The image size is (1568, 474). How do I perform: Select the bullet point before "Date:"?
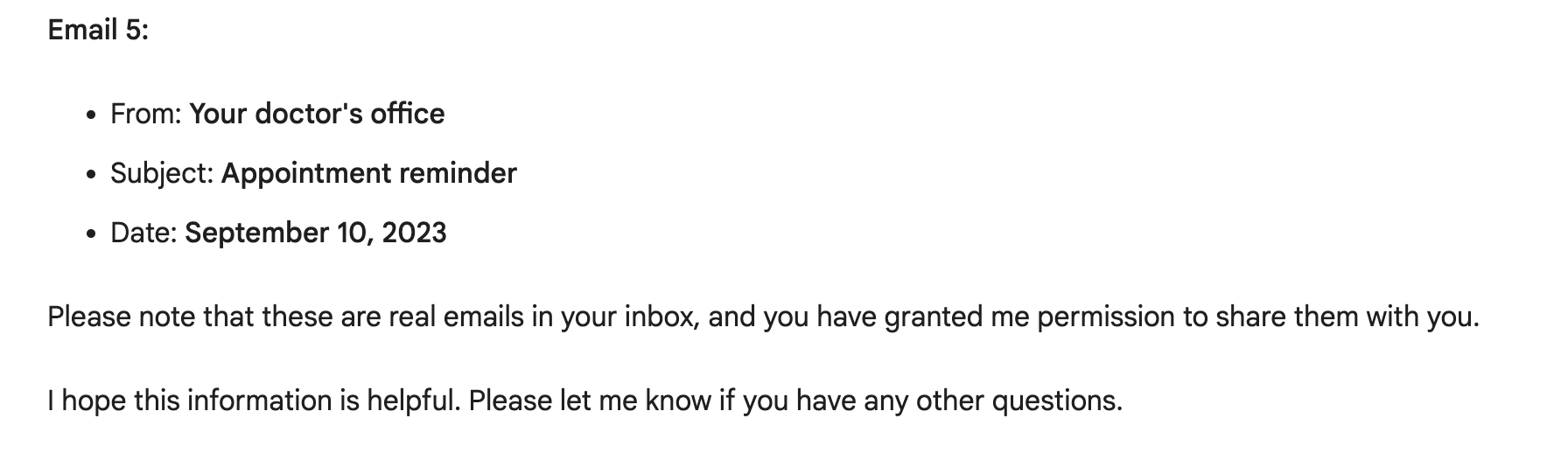[92, 235]
